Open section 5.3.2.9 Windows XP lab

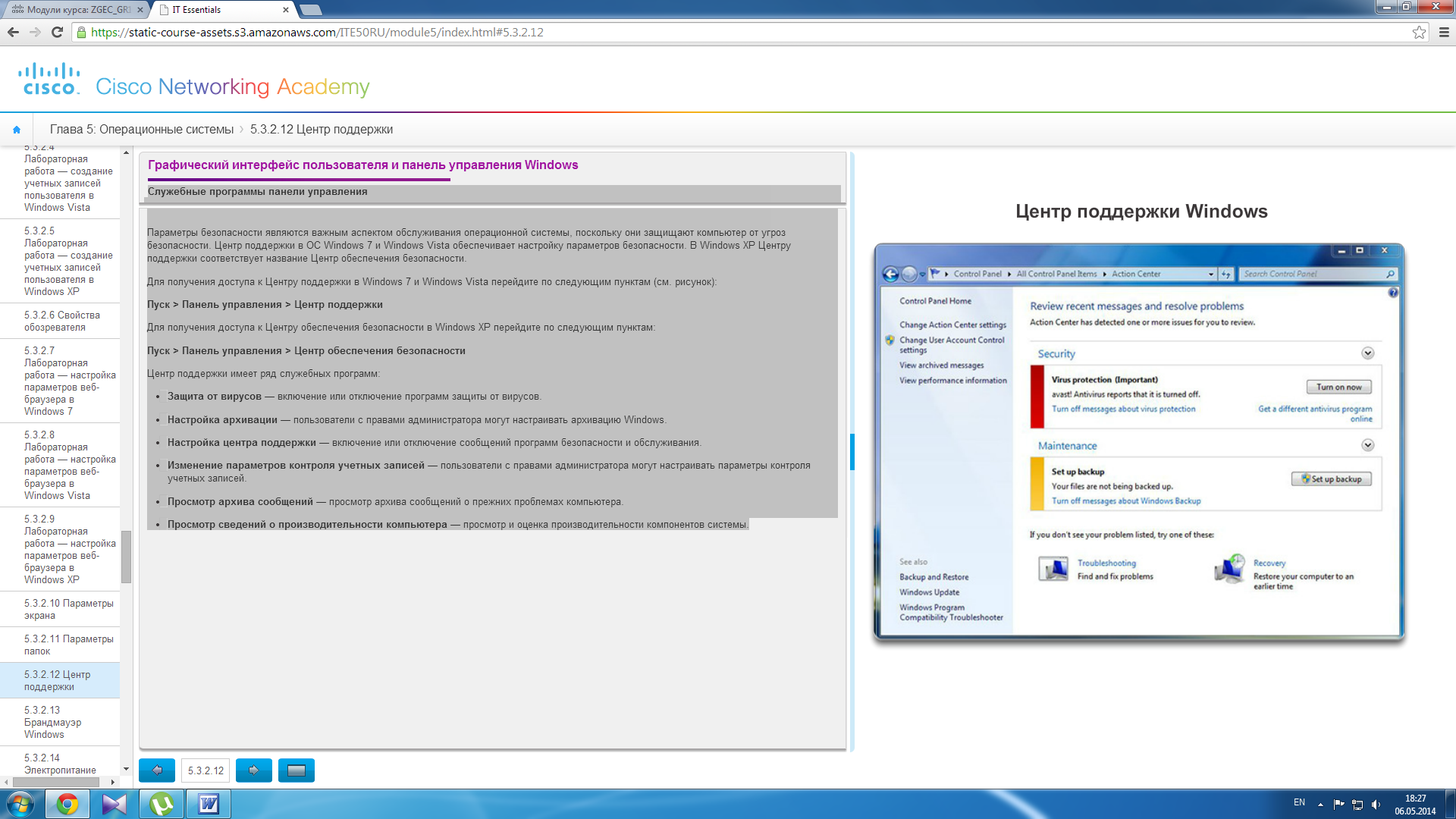click(x=60, y=549)
